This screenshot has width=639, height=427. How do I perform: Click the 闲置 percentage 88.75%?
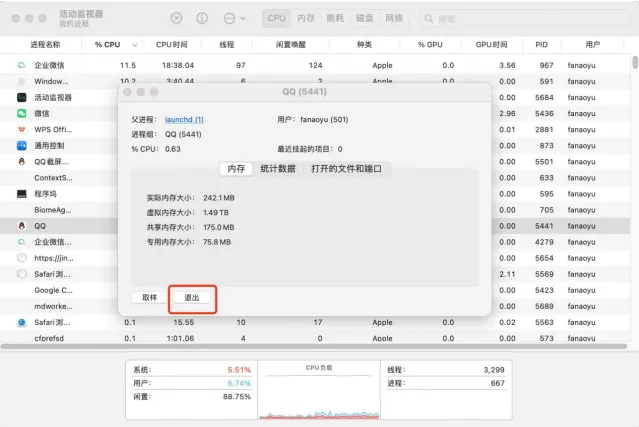click(x=237, y=396)
